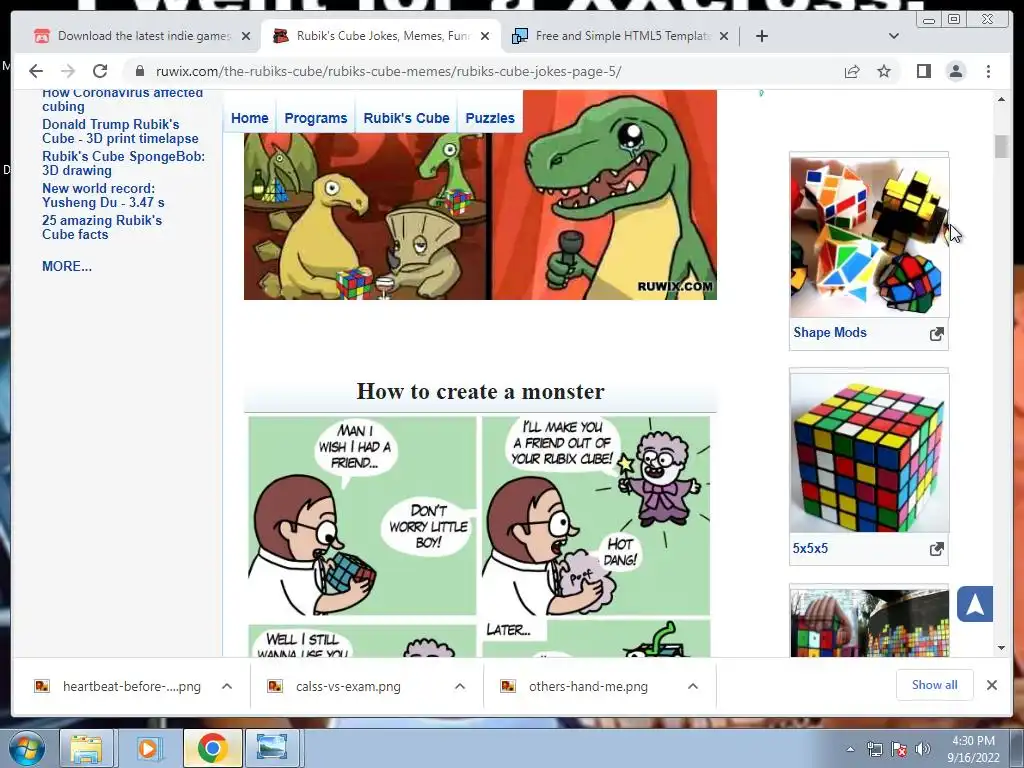The width and height of the screenshot is (1024, 768).
Task: Click the MORE... link in sidebar
Action: click(x=67, y=266)
